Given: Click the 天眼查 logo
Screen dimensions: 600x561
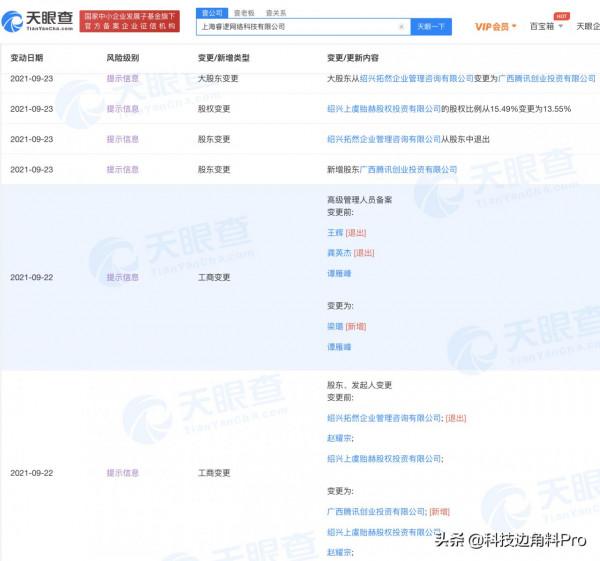Looking at the screenshot, I should [37, 21].
